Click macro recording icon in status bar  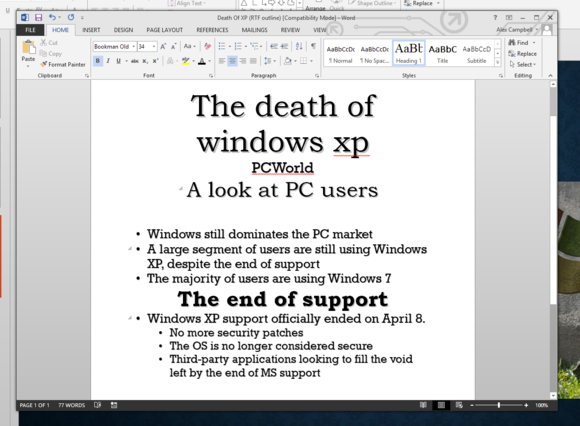pyautogui.click(x=114, y=405)
